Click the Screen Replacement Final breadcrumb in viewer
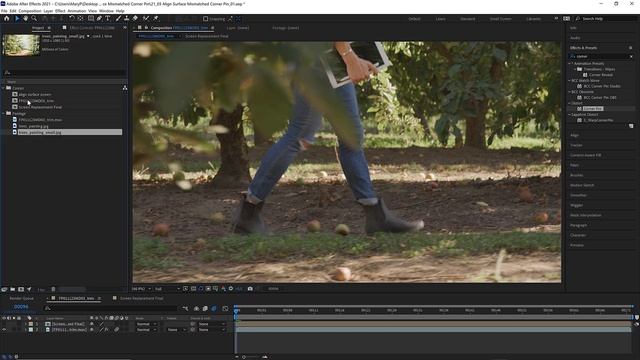The image size is (640, 360). click(207, 36)
